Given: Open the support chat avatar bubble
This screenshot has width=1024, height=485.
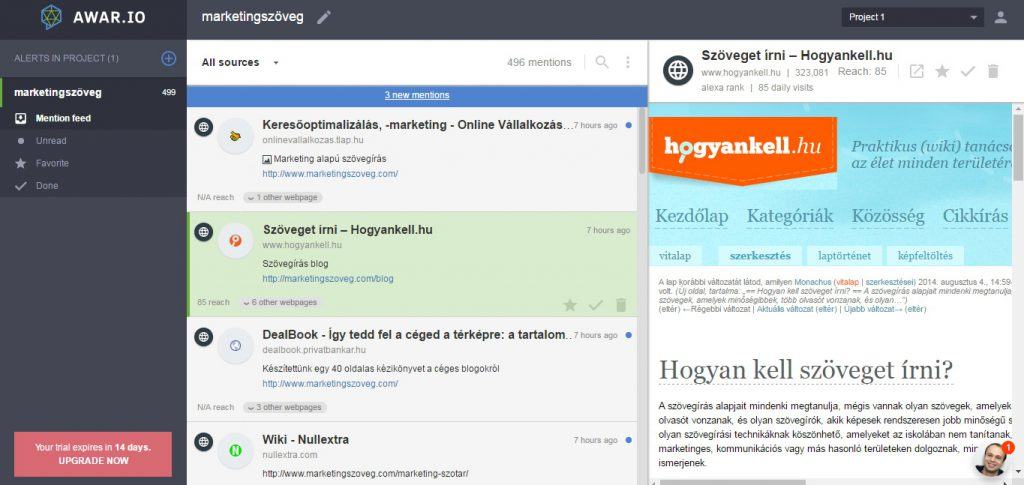Looking at the screenshot, I should (x=992, y=460).
